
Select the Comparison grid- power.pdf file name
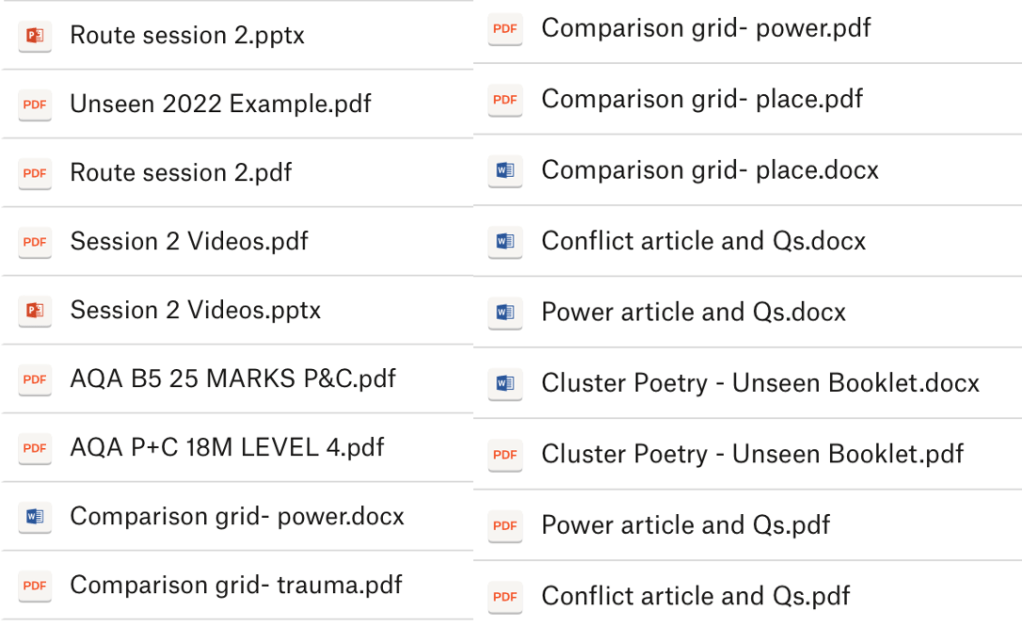706,28
